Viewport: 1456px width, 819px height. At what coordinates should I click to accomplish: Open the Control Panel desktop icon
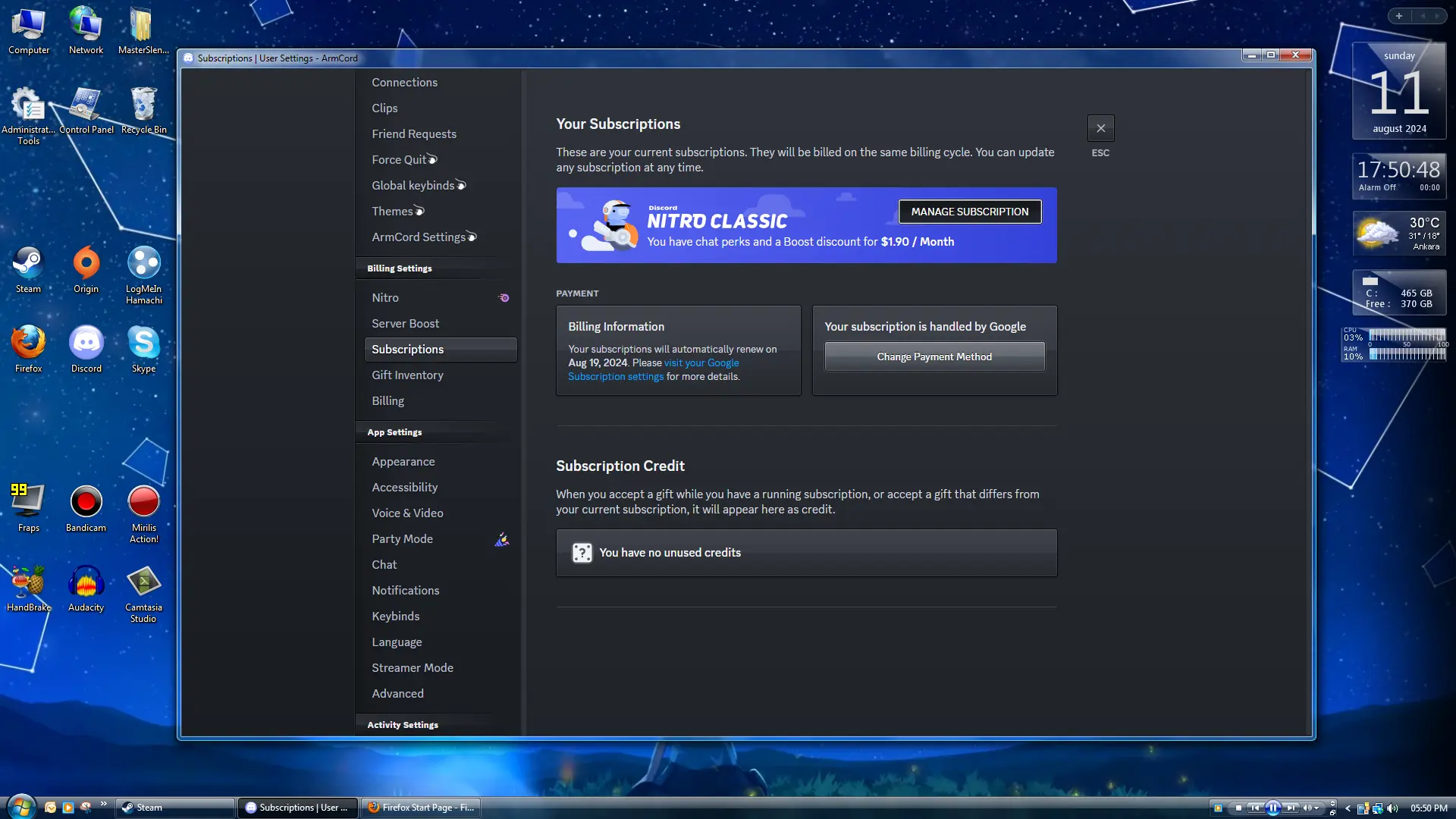click(x=86, y=110)
